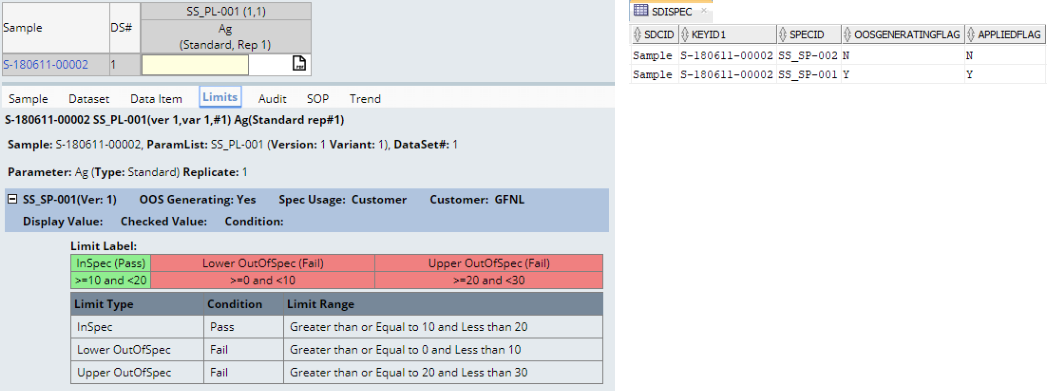Click the OOSGENERATINGFLAG N value for SS_SP-002
This screenshot has width=1047, height=391.
click(846, 55)
